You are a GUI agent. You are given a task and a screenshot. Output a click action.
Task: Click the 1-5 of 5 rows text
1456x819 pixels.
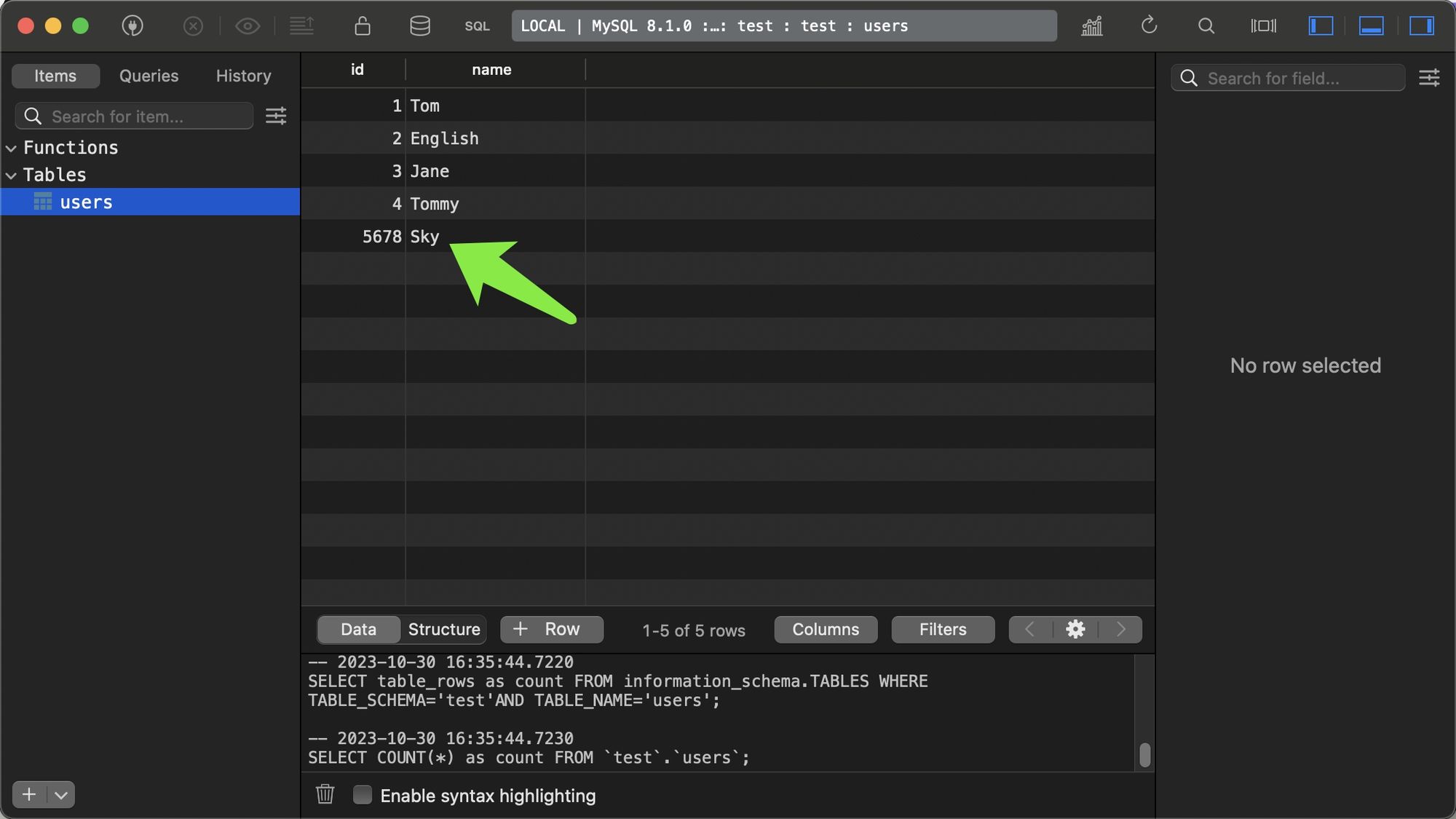(x=693, y=630)
